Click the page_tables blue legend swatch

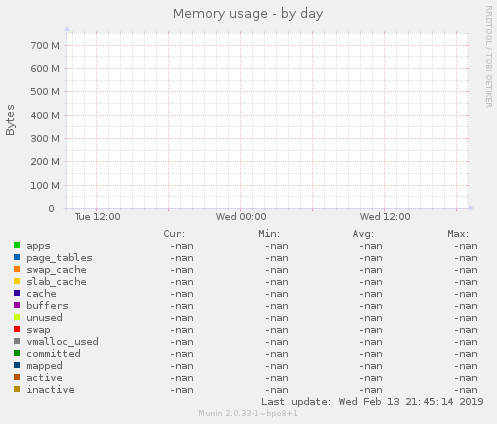17,257
